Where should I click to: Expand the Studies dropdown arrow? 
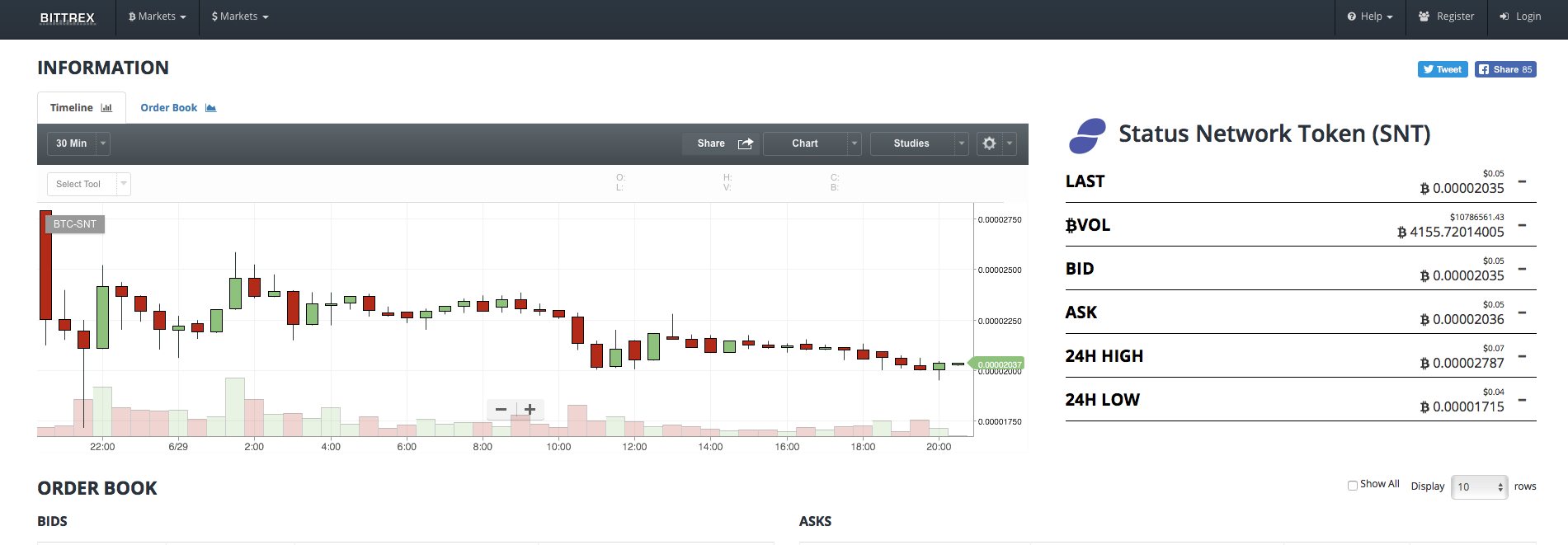pyautogui.click(x=962, y=143)
